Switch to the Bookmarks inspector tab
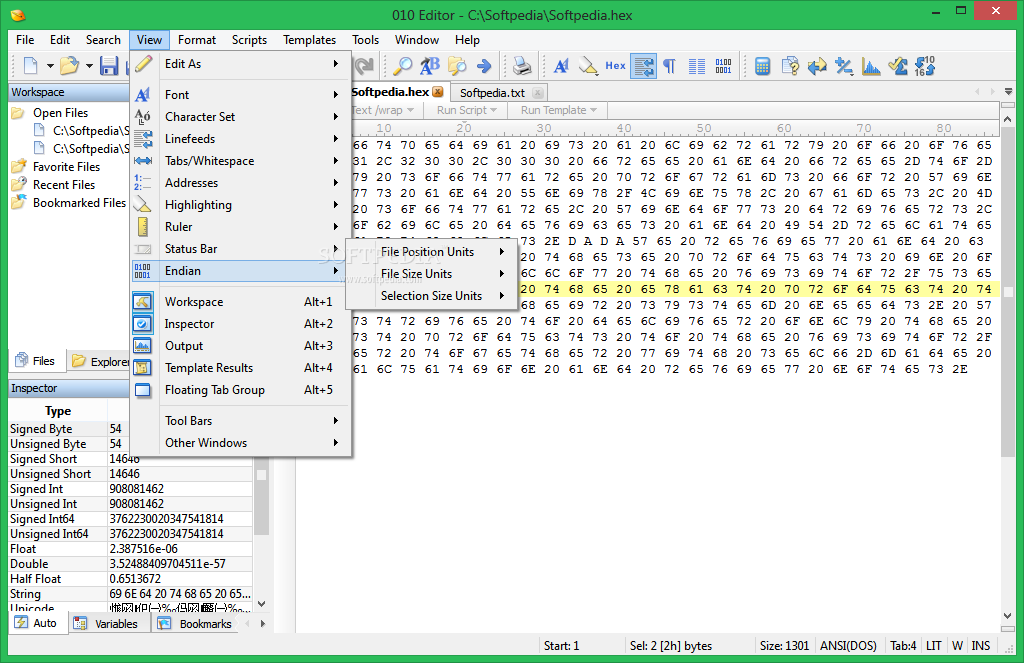 tap(196, 623)
